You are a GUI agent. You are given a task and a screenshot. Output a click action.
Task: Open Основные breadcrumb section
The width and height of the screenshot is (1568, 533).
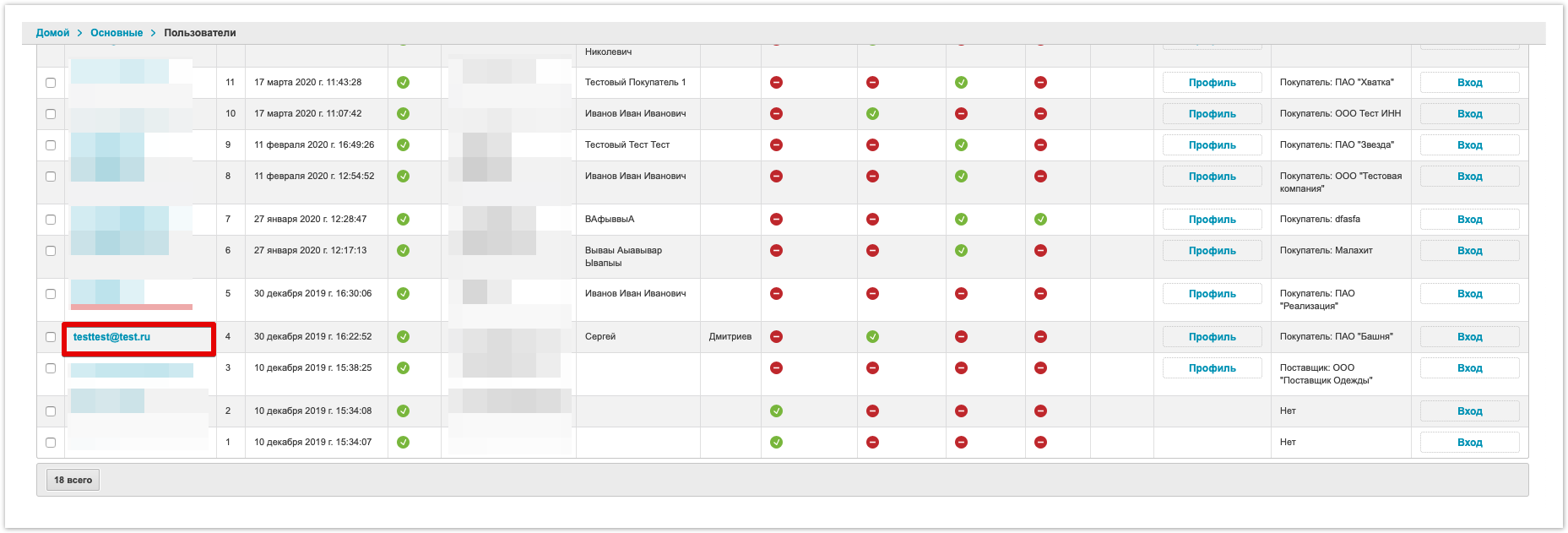117,33
